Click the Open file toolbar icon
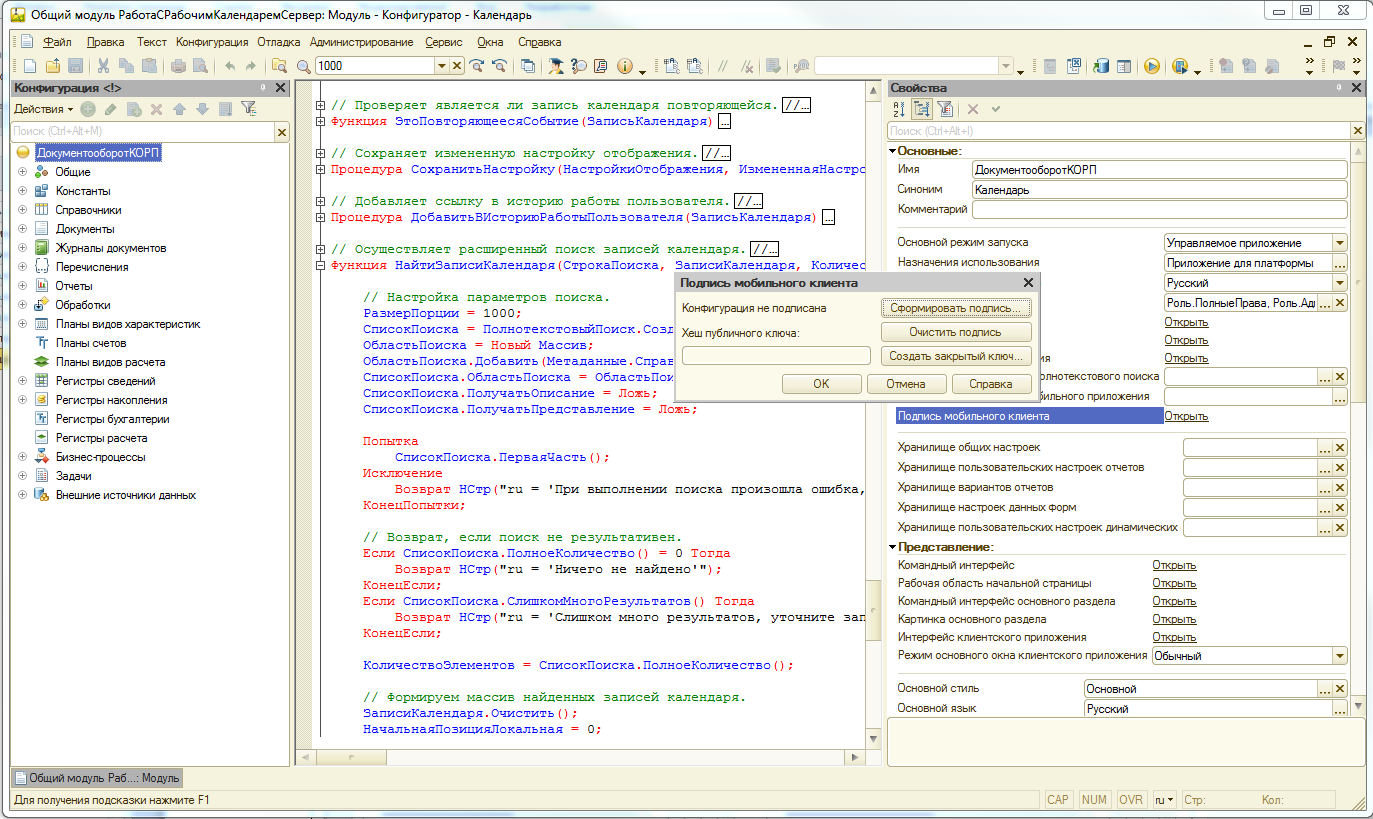The height and width of the screenshot is (819, 1373). click(52, 66)
